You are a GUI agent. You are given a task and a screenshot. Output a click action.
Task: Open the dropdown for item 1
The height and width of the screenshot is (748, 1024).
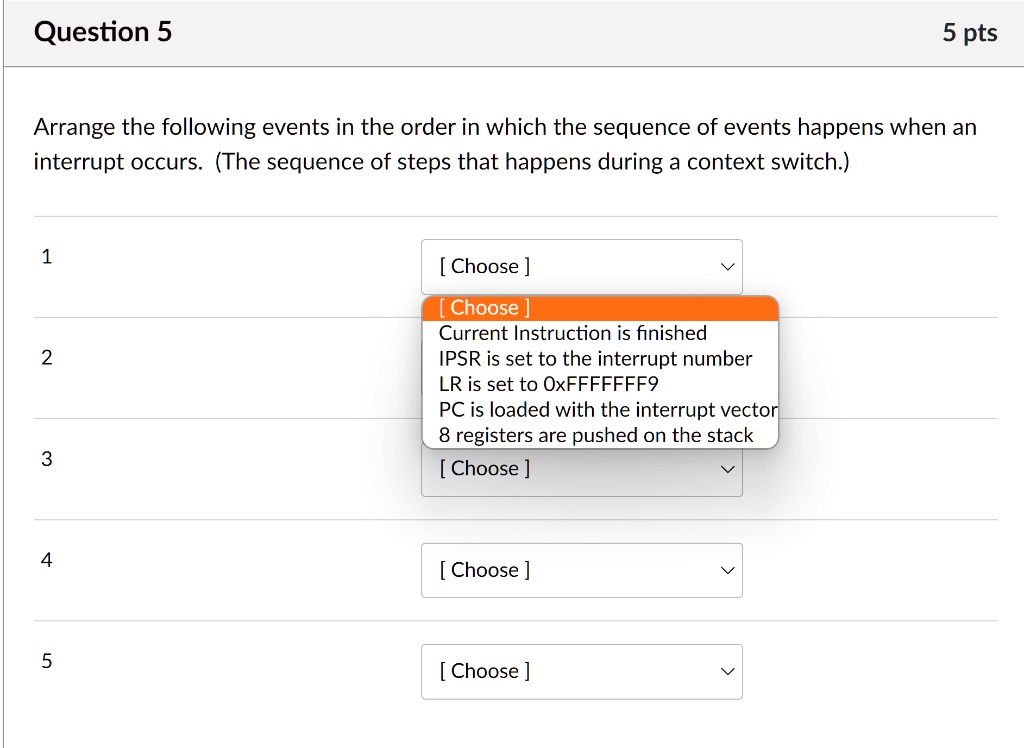coord(582,266)
